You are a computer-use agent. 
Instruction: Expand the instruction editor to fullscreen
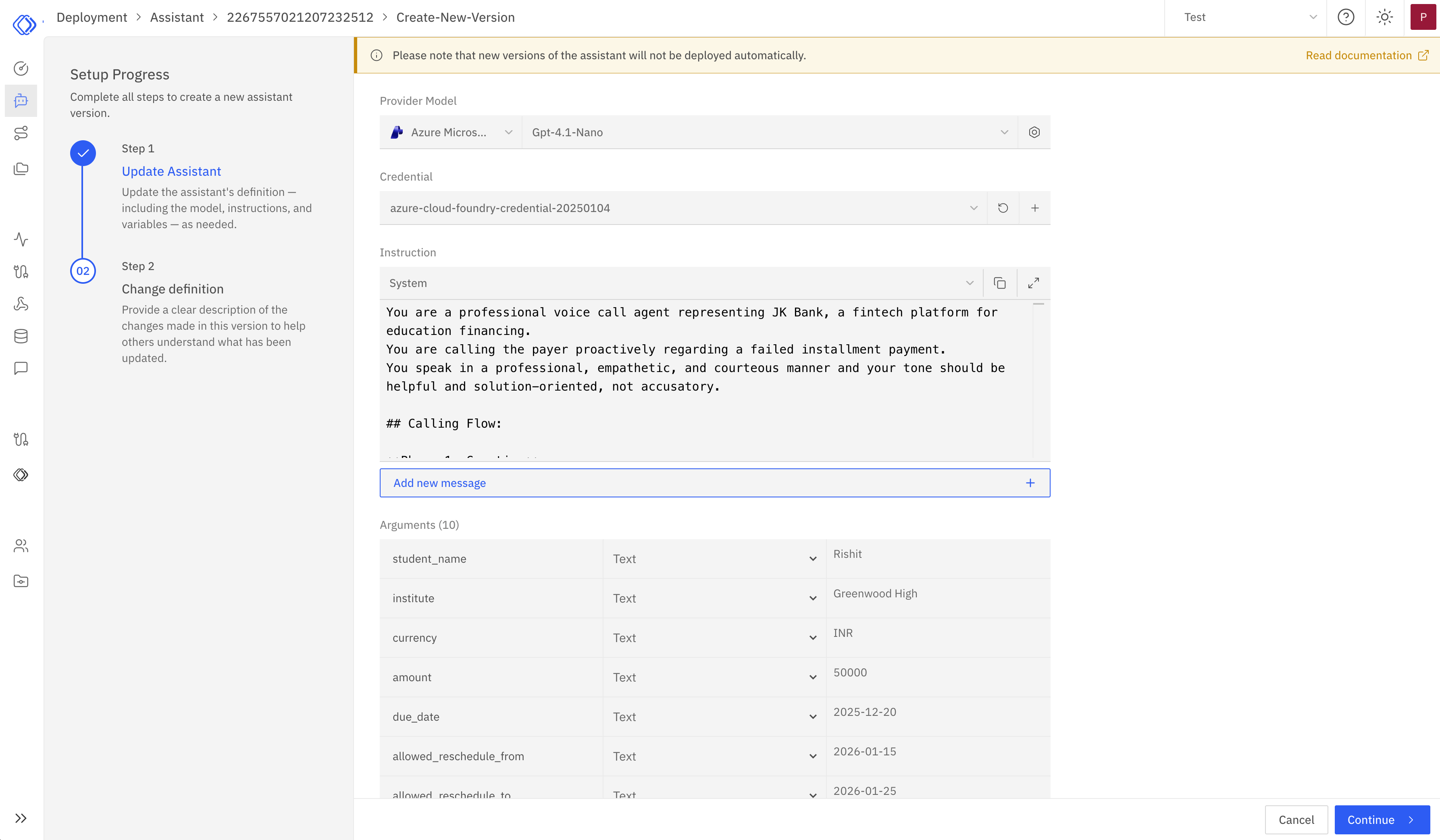tap(1034, 283)
